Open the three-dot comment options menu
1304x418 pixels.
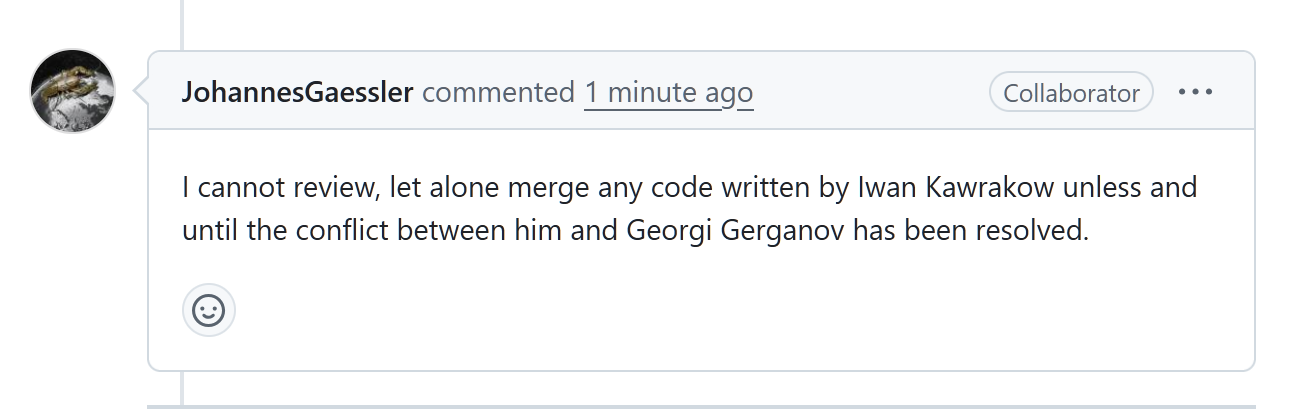[1195, 92]
